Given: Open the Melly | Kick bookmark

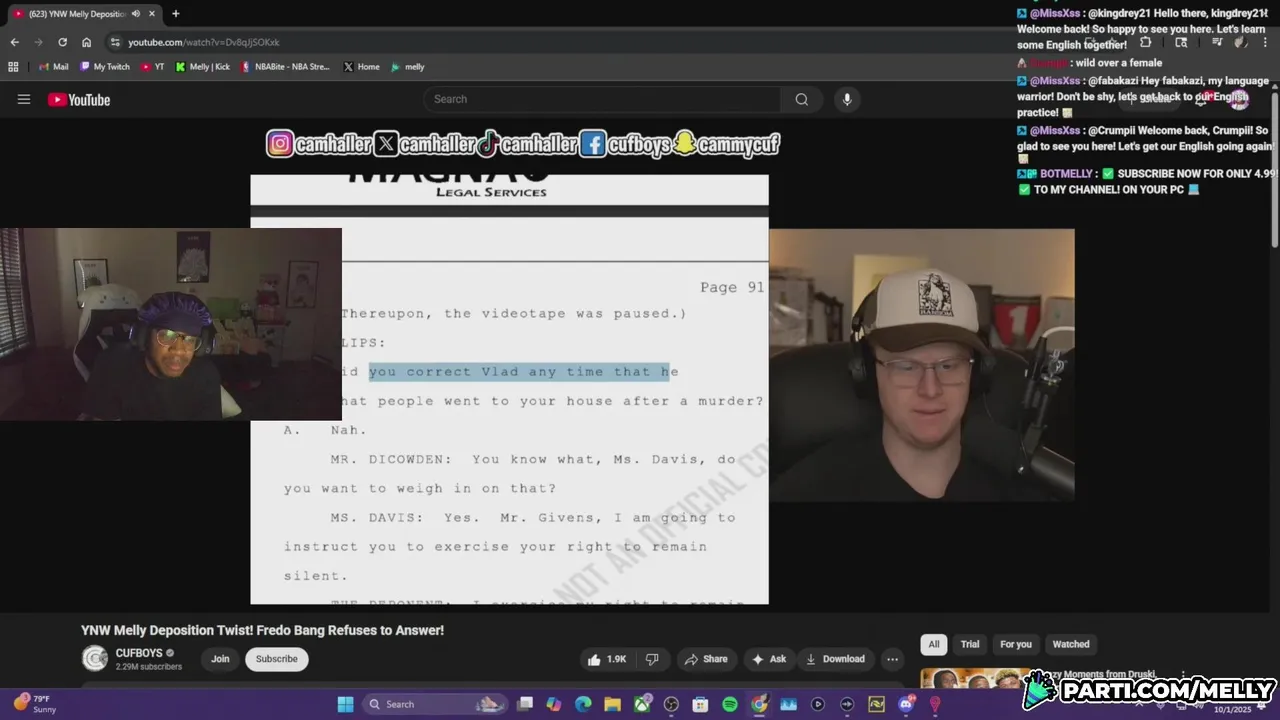Looking at the screenshot, I should tap(203, 67).
